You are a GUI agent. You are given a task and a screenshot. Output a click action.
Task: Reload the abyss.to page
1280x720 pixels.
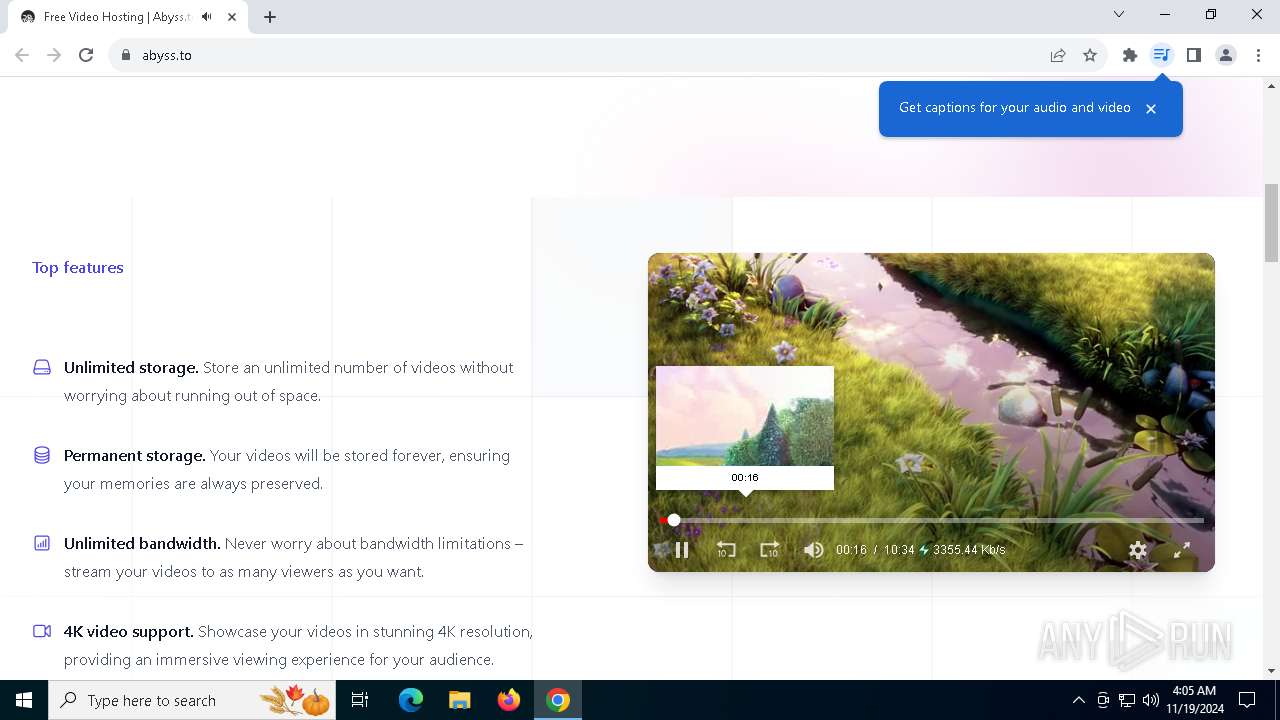[x=86, y=55]
